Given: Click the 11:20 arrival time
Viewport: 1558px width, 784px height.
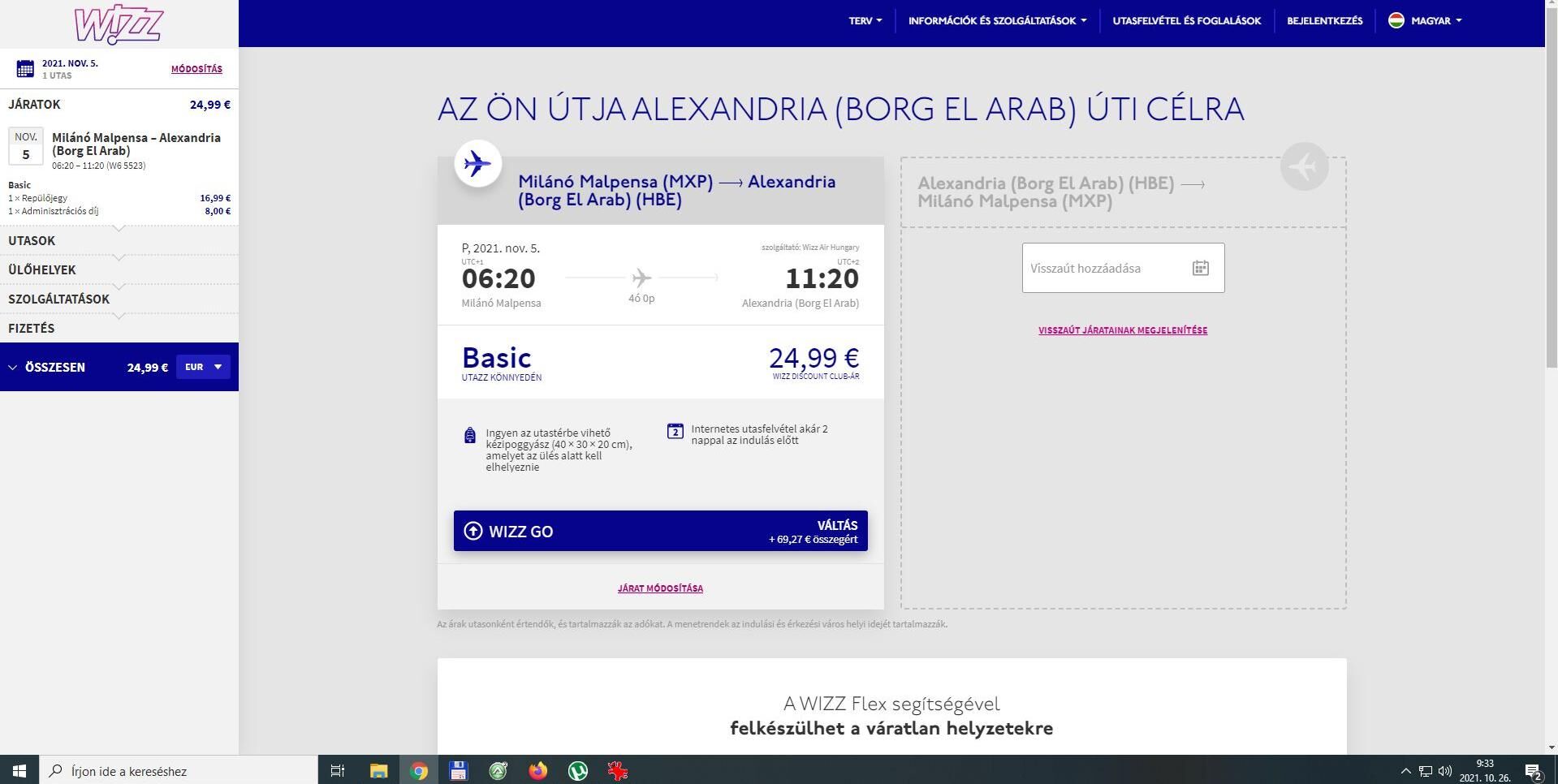Looking at the screenshot, I should point(822,278).
